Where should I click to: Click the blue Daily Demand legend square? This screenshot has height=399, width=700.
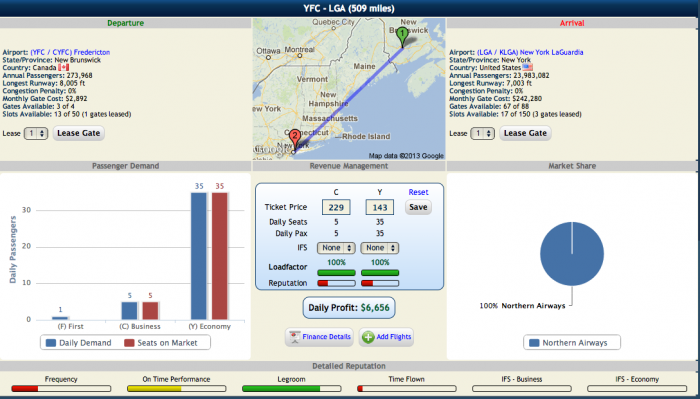(x=51, y=343)
